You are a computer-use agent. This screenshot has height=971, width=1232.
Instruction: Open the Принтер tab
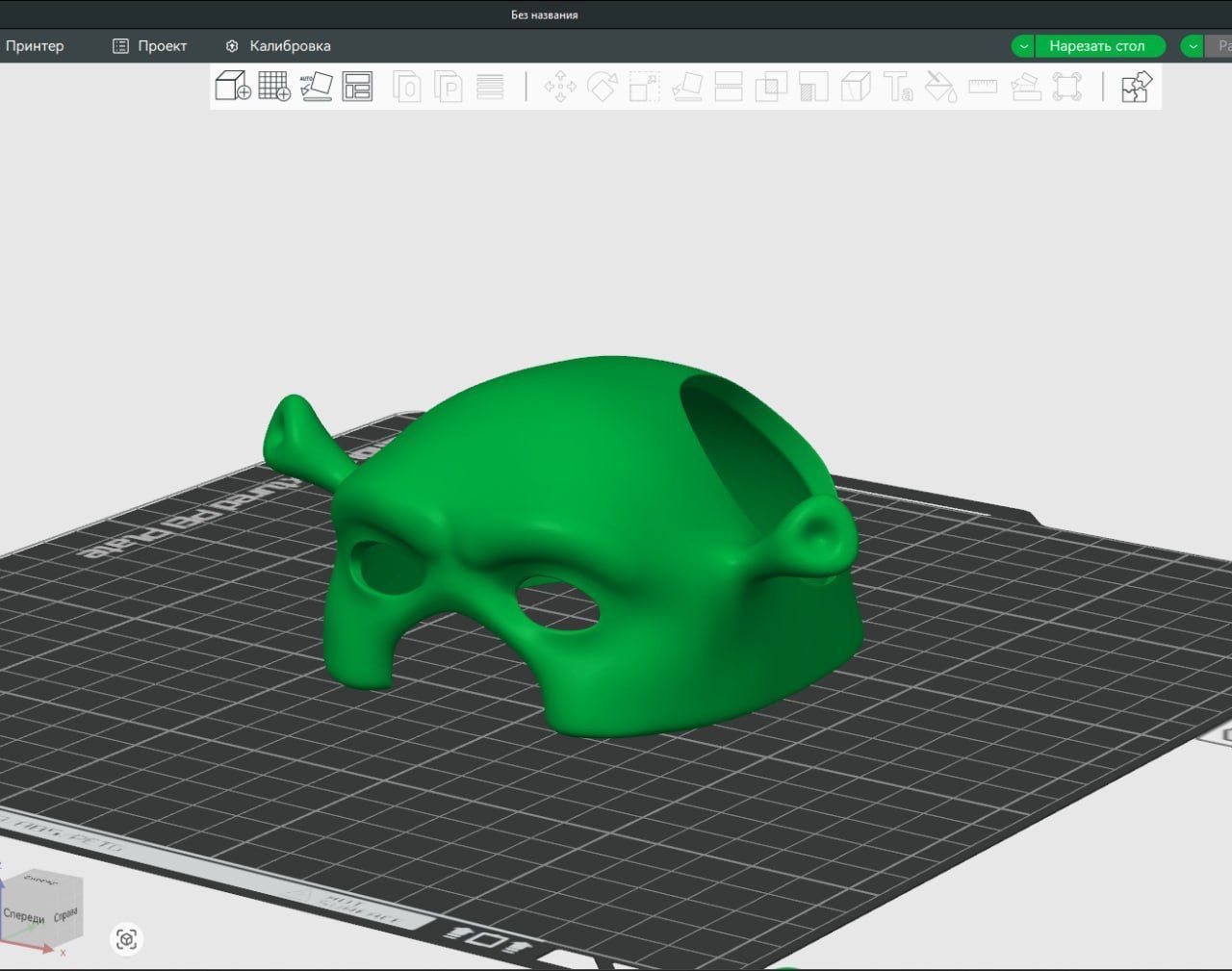[x=35, y=45]
